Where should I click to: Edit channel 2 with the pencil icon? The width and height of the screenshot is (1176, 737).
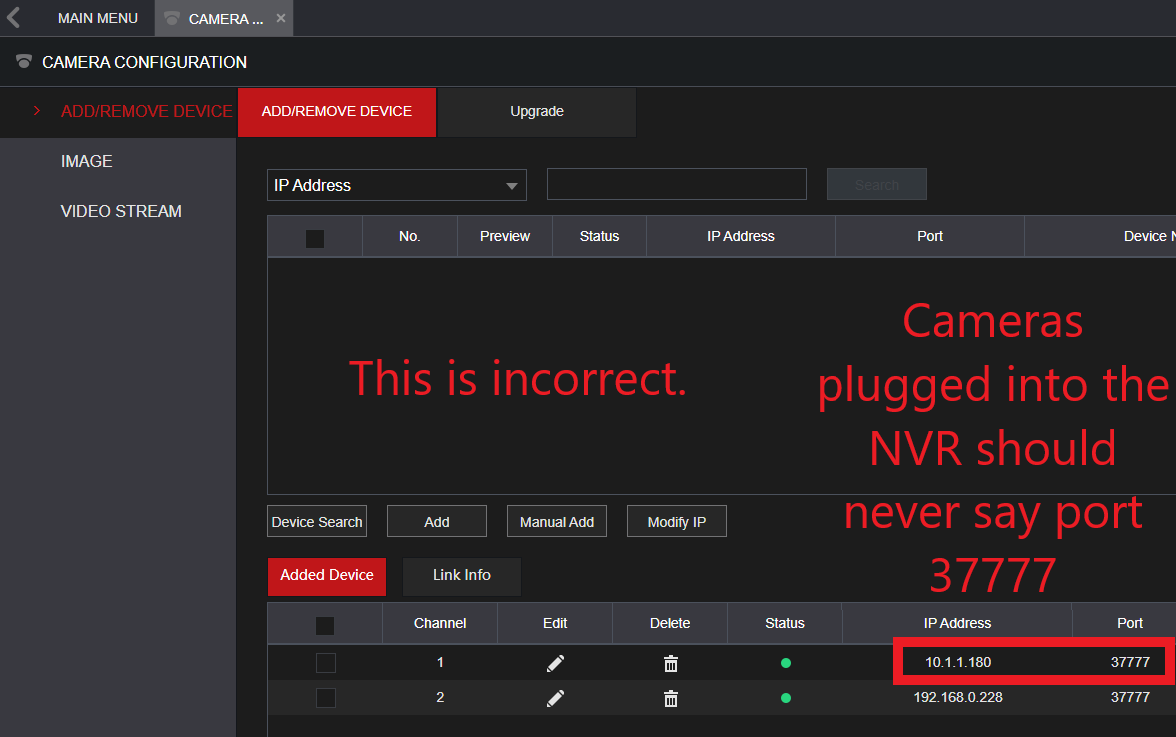(555, 698)
